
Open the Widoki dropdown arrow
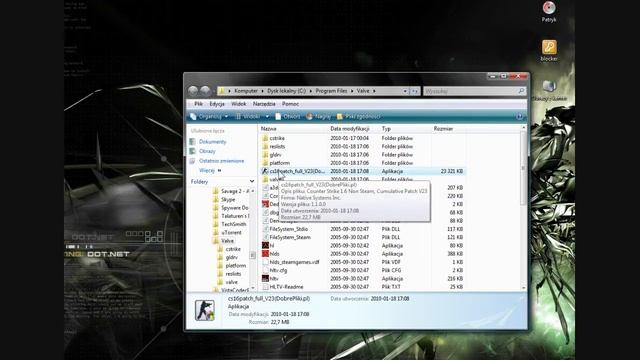coord(267,117)
